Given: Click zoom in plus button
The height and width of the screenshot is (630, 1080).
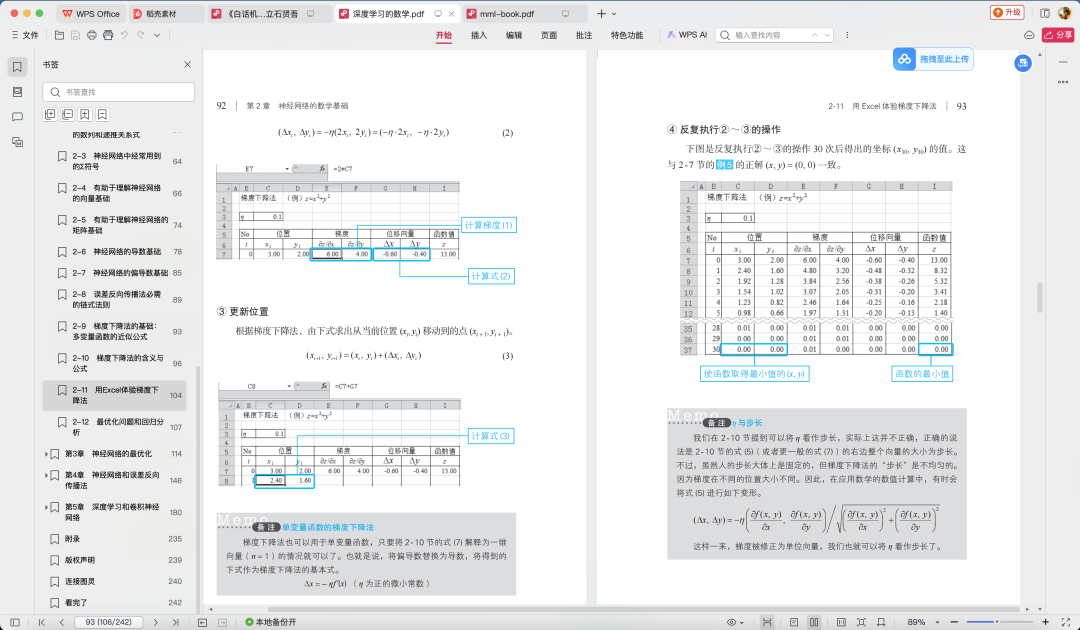Looking at the screenshot, I should (x=1045, y=622).
